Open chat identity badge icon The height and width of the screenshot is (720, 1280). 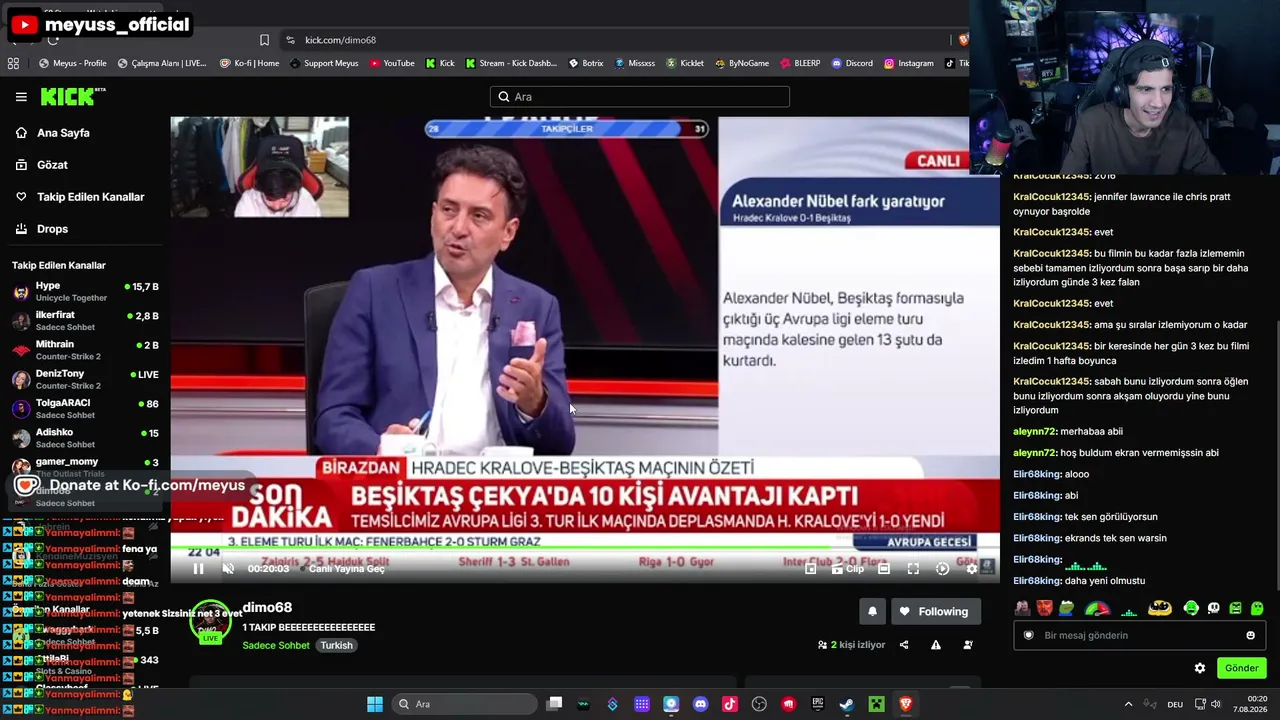tap(1028, 635)
